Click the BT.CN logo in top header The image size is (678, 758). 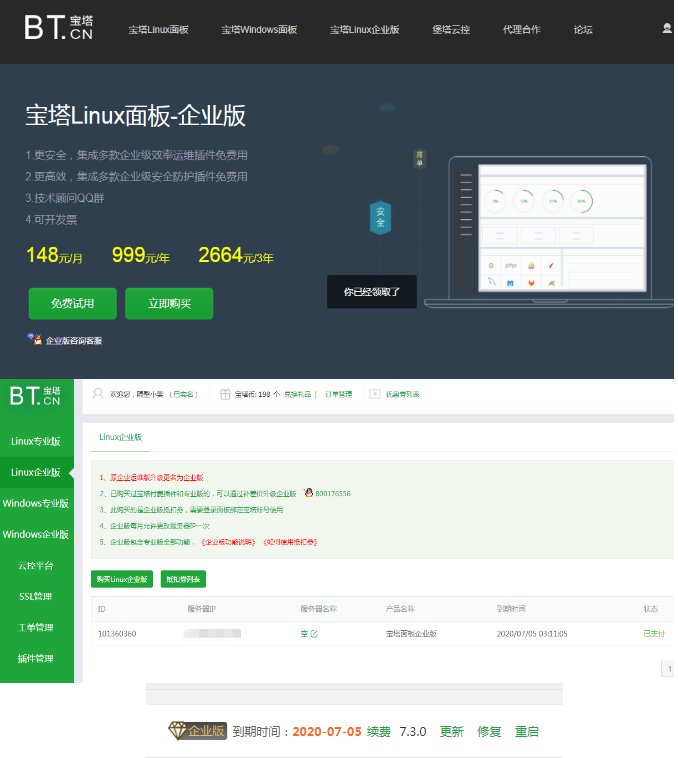[58, 27]
